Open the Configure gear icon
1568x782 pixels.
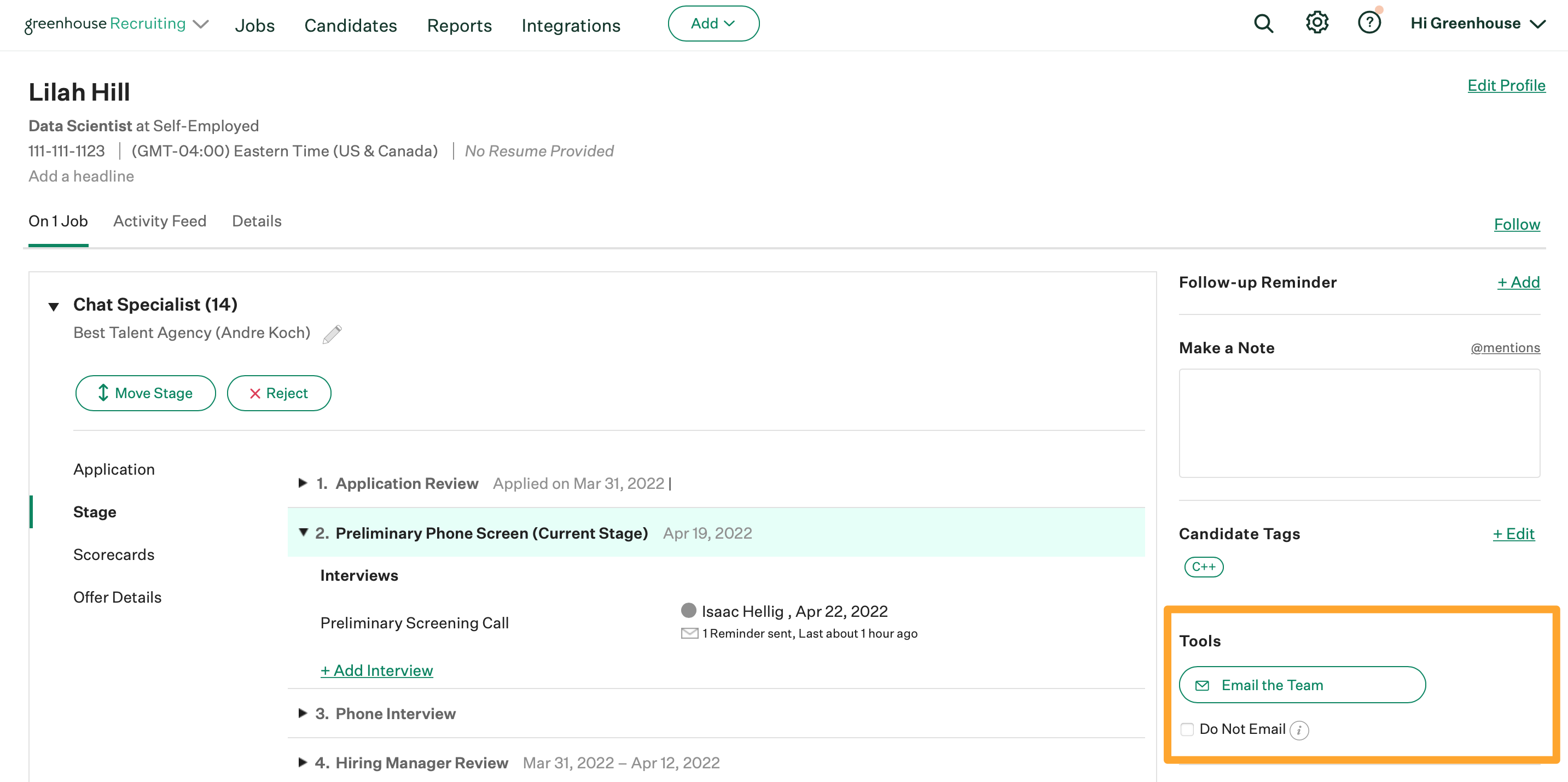click(x=1317, y=23)
